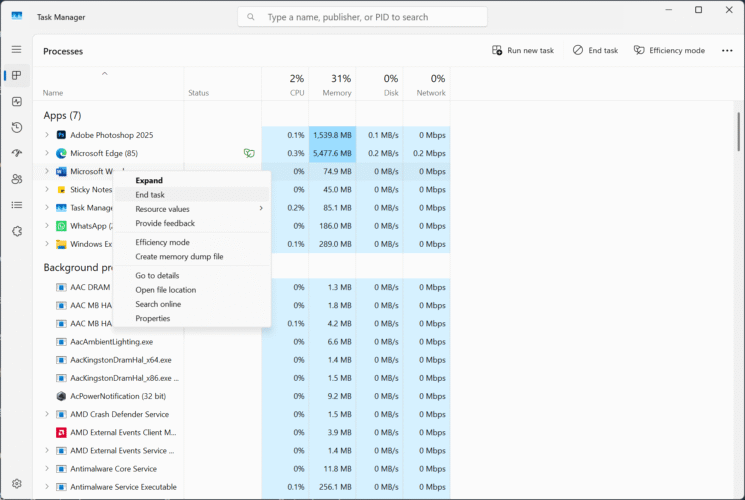Open Task Manager settings gear
The width and height of the screenshot is (745, 500).
16,484
